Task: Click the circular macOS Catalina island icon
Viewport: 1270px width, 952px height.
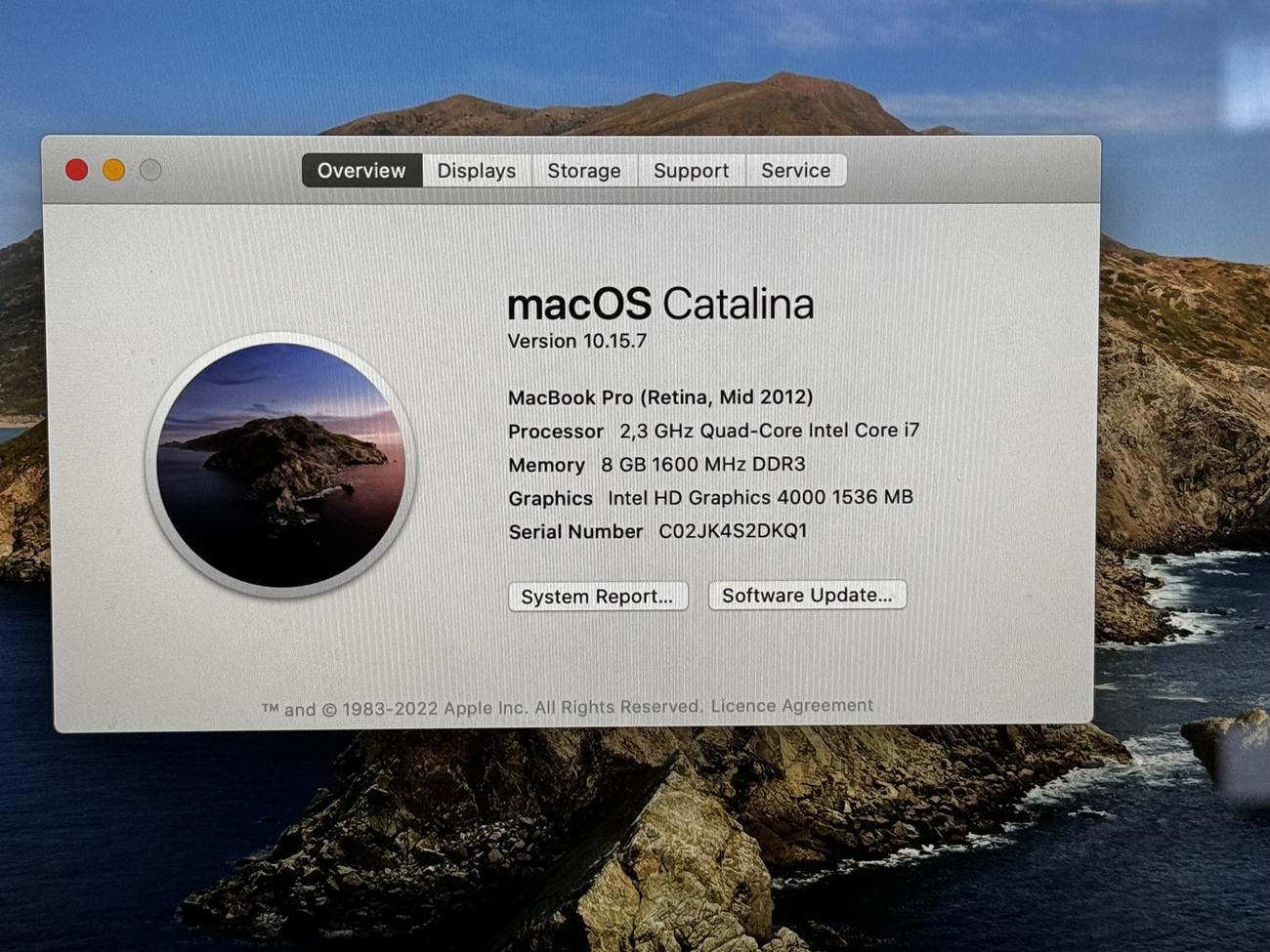Action: click(281, 465)
